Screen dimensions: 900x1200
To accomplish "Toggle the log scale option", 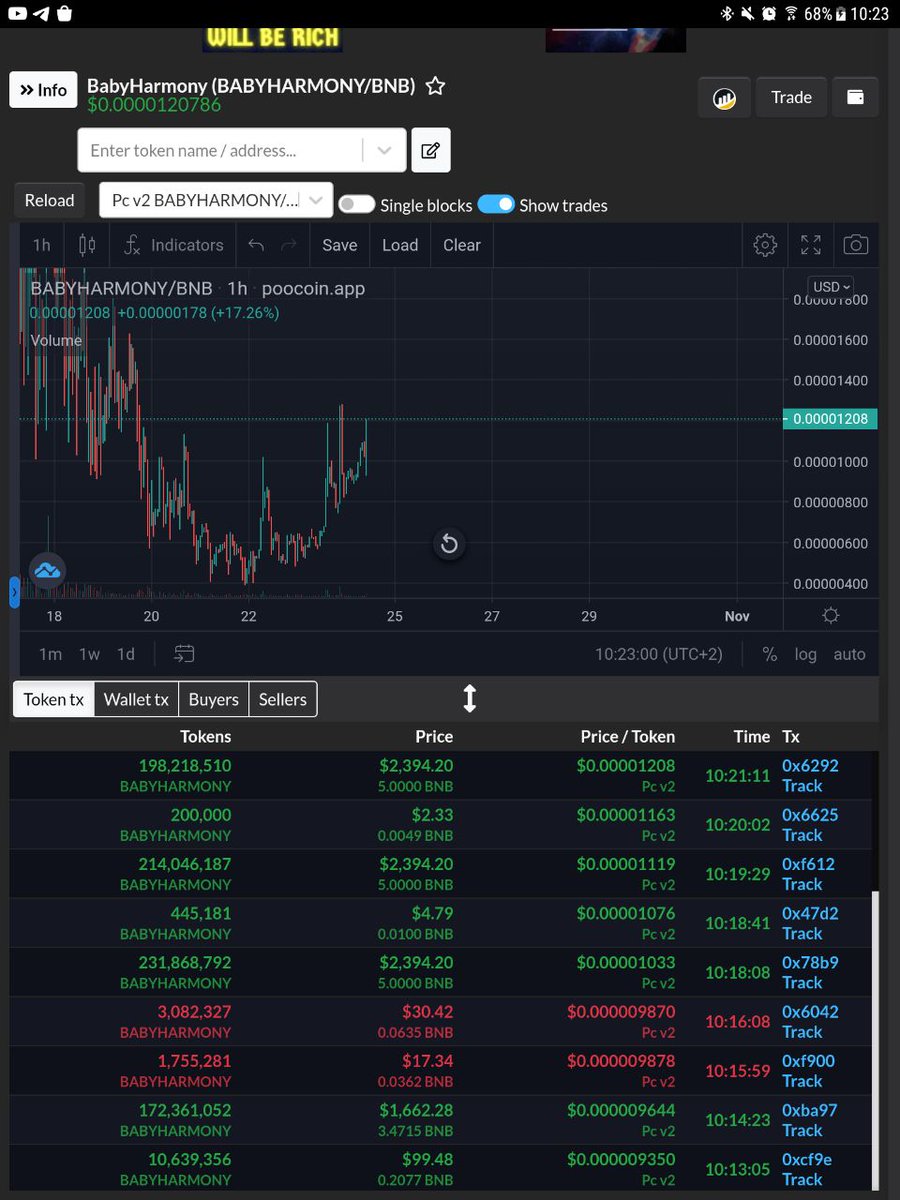I will pos(805,654).
